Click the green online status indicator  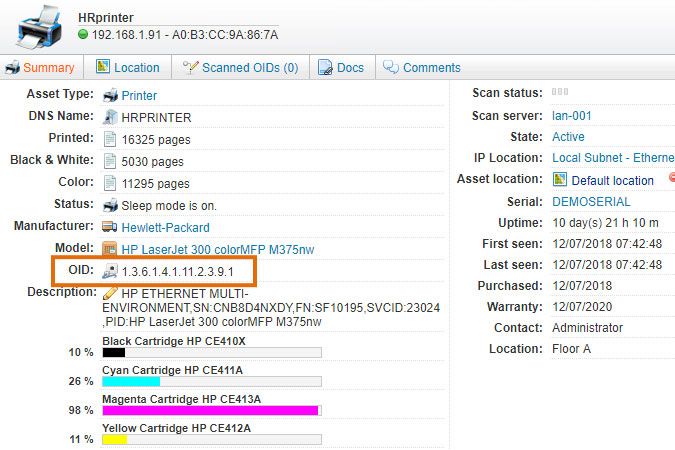pos(83,35)
